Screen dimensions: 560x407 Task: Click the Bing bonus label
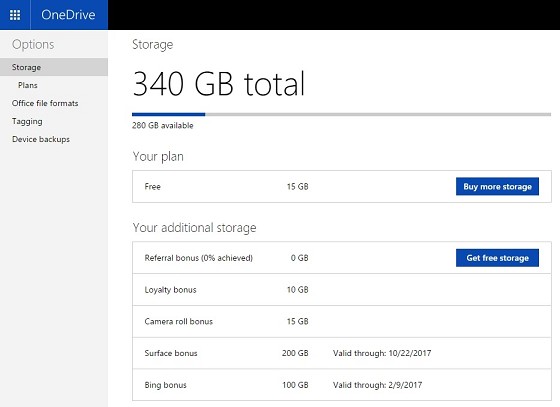point(165,385)
